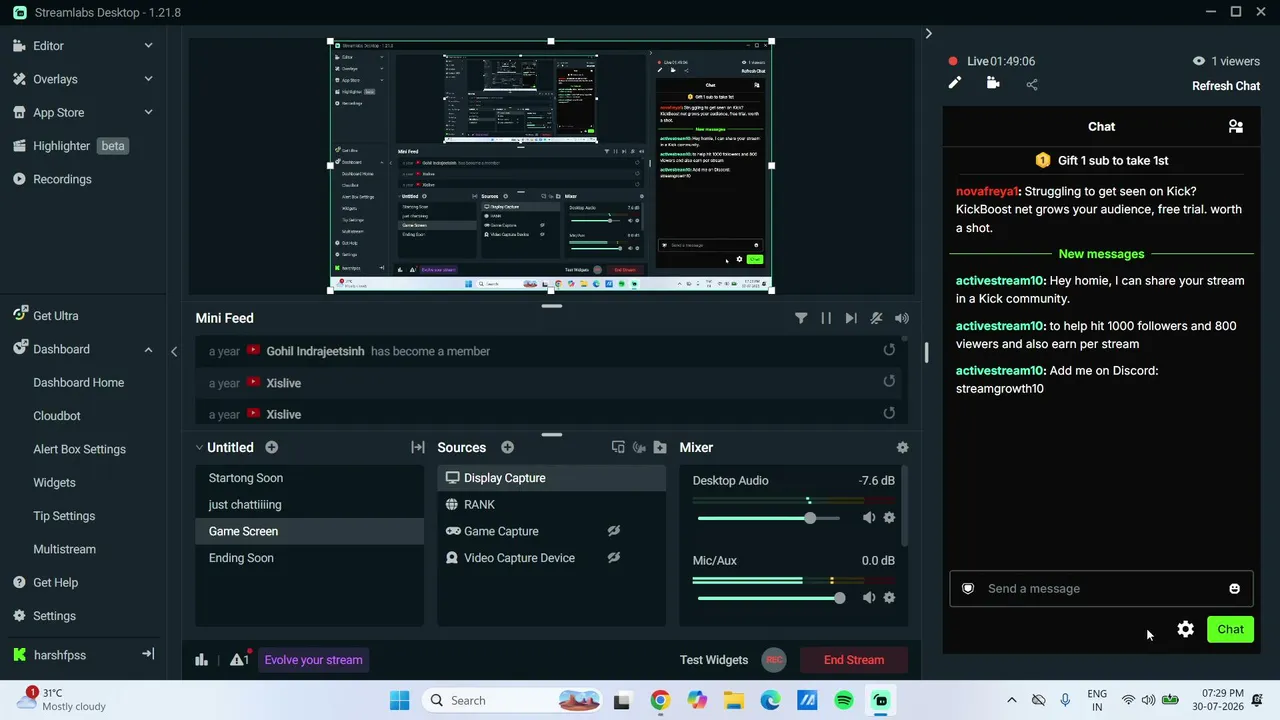This screenshot has height=720, width=1280.
Task: Open Mic/Aux settings gear
Action: (889, 597)
